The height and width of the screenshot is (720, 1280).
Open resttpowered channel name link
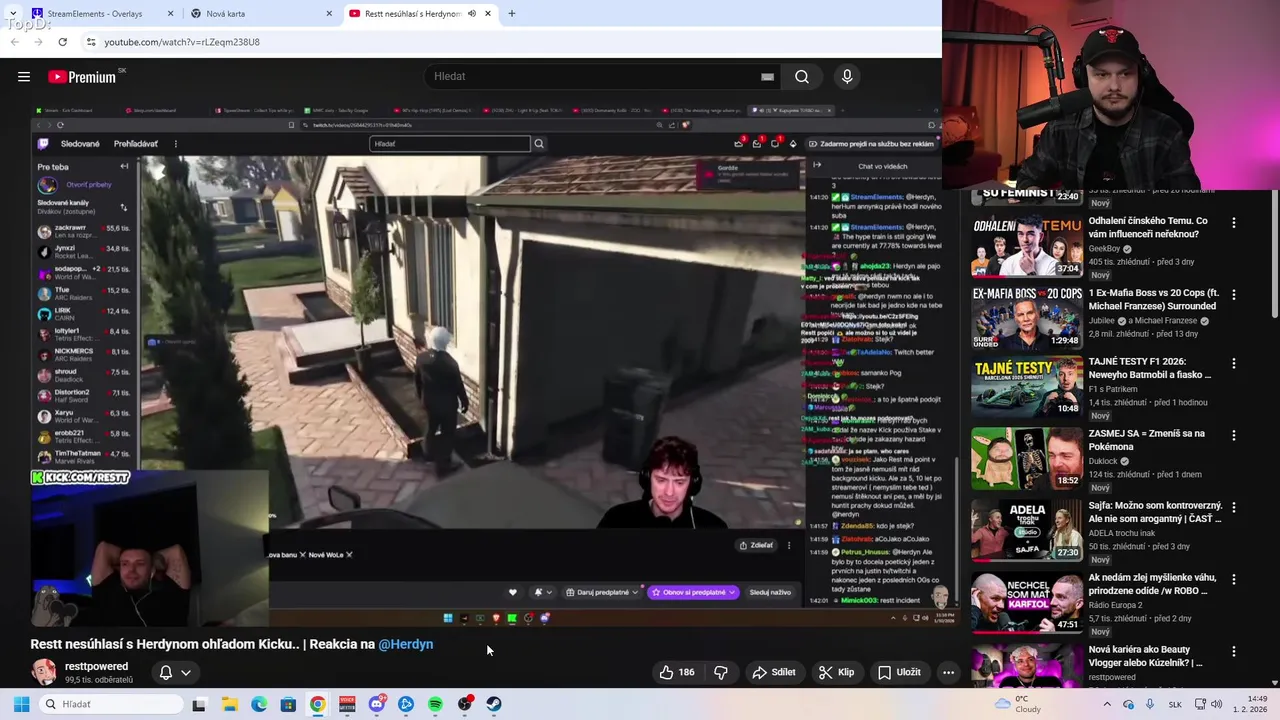96,666
